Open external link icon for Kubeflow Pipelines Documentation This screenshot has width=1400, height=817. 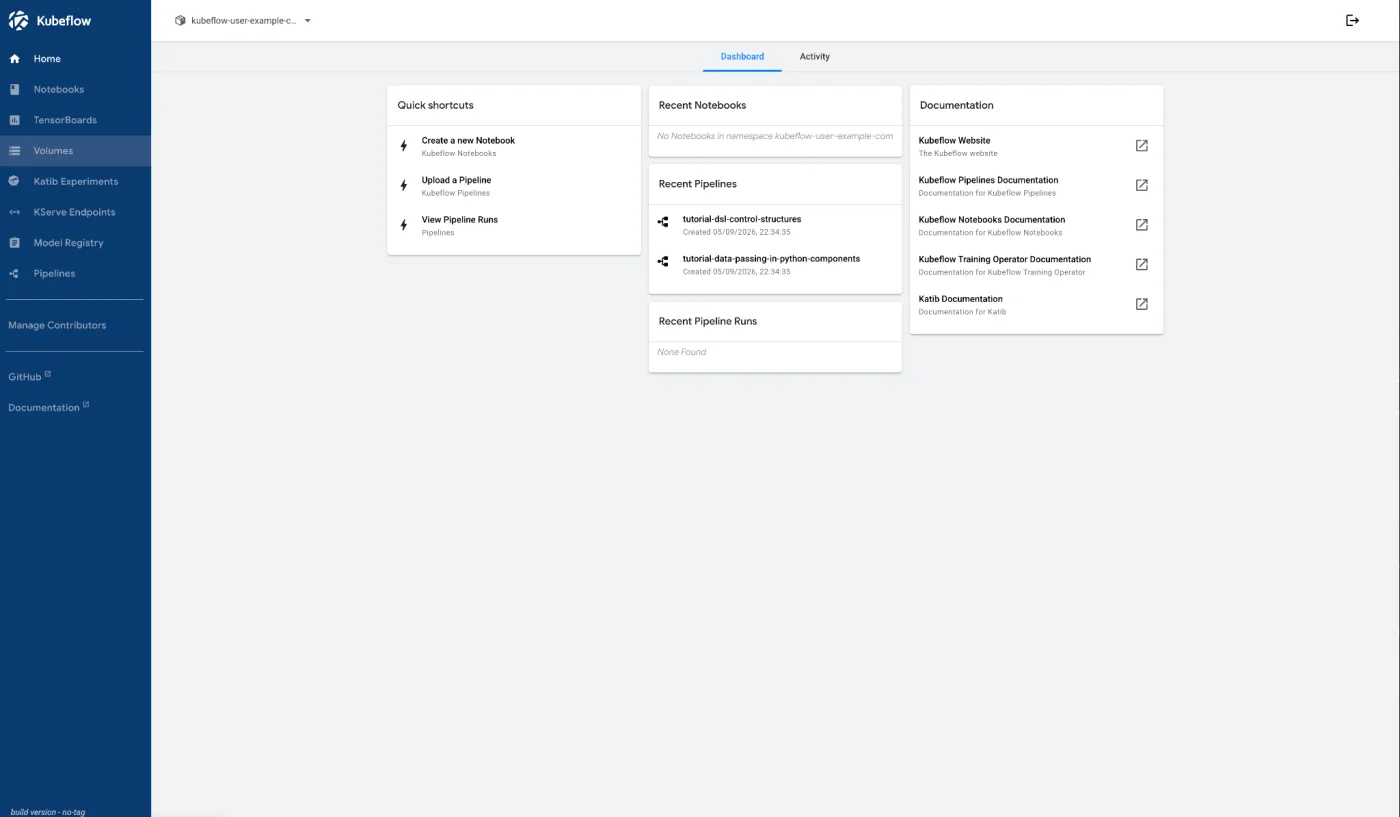pyautogui.click(x=1142, y=185)
